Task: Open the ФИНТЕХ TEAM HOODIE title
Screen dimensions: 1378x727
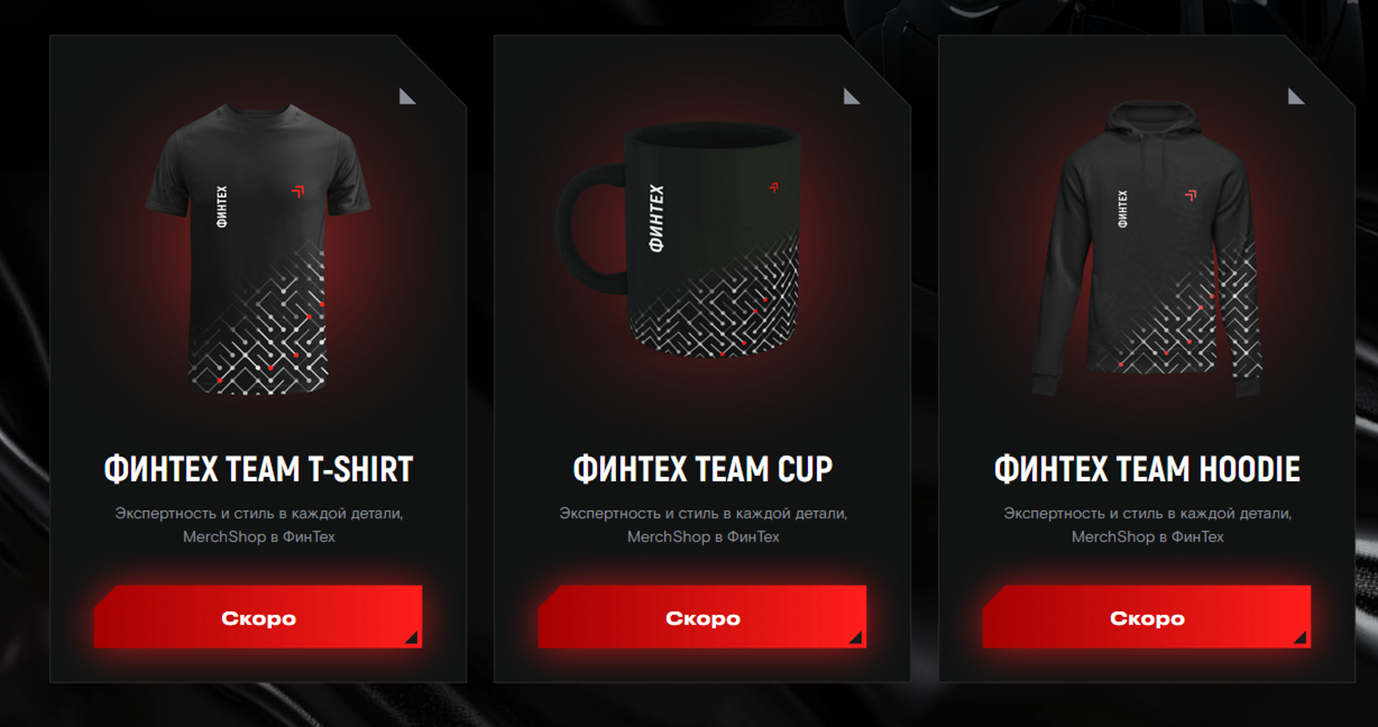Action: (x=1147, y=469)
